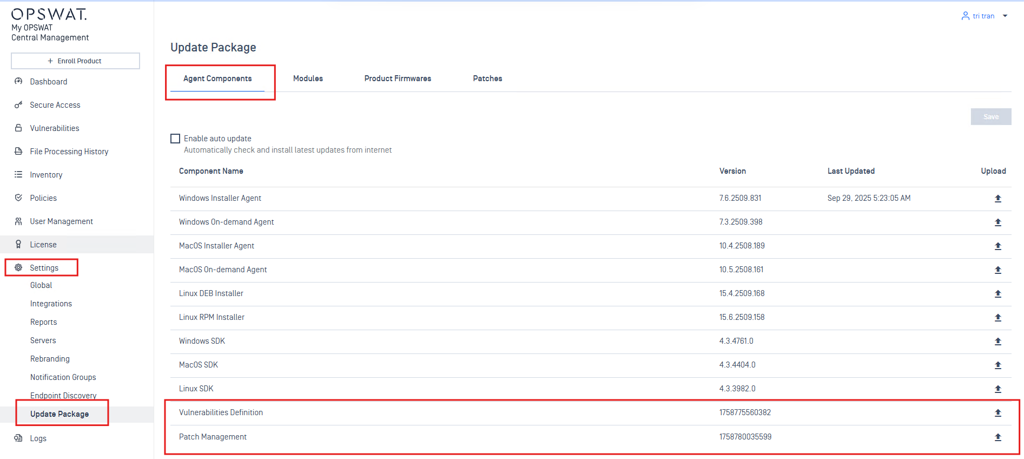Open the Patches tab
The image size is (1024, 459).
487,78
